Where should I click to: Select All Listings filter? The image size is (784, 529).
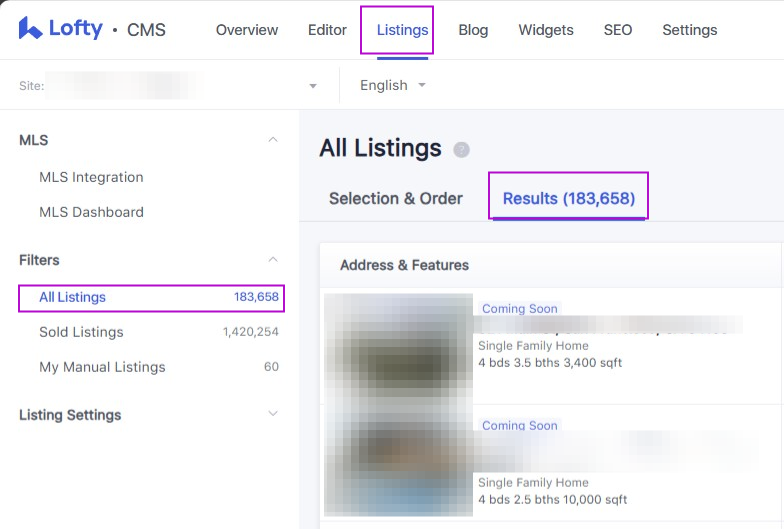pyautogui.click(x=151, y=298)
